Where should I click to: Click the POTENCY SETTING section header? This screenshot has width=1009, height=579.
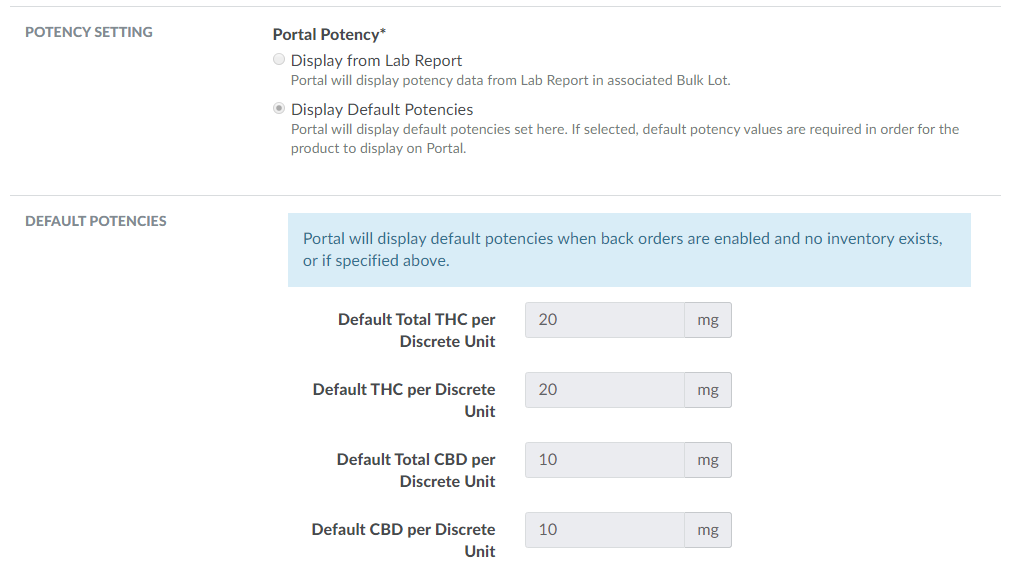pos(89,32)
